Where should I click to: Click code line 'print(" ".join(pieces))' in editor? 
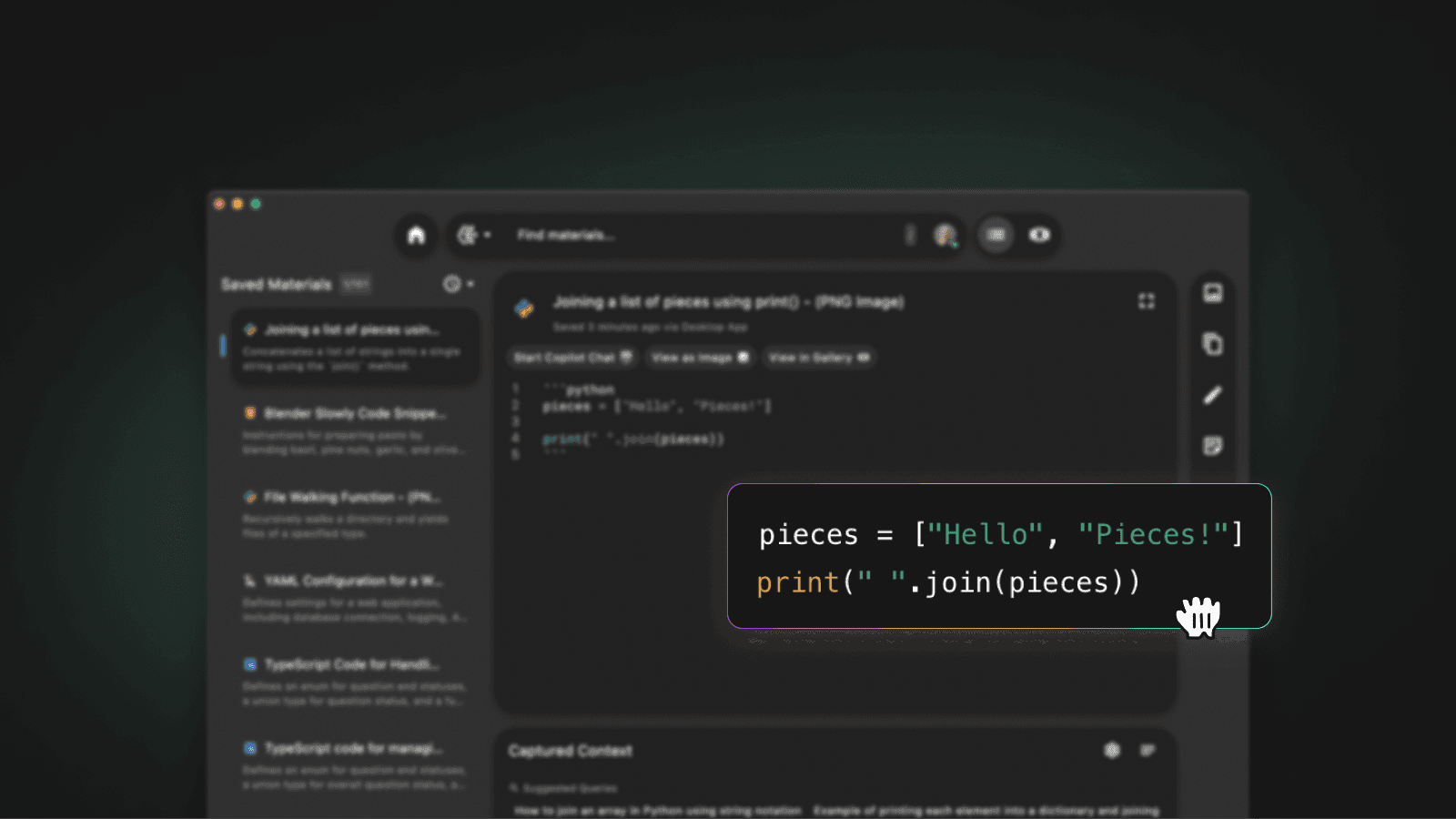(633, 440)
